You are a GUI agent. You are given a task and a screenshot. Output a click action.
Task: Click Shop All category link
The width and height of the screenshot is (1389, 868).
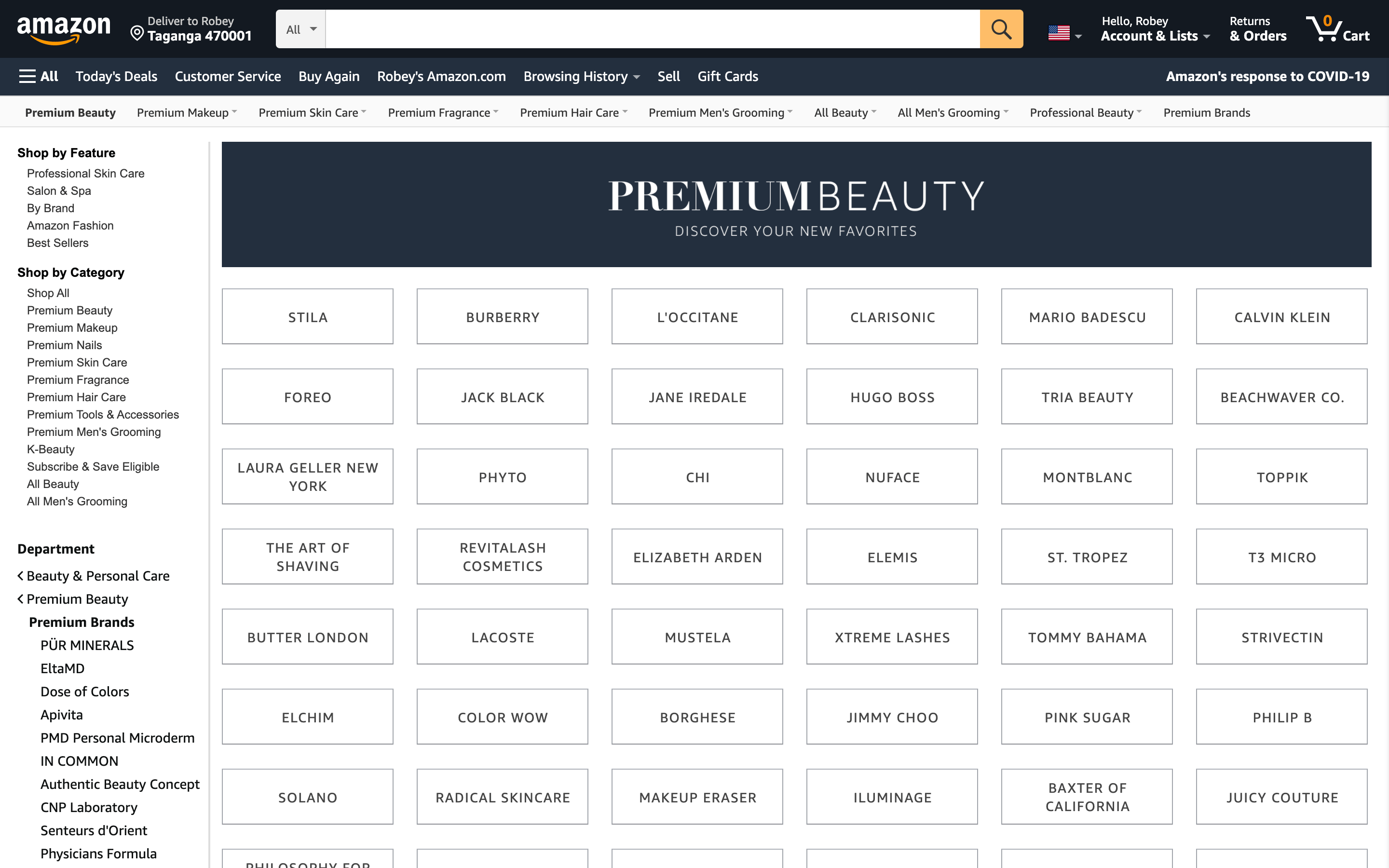click(x=48, y=293)
